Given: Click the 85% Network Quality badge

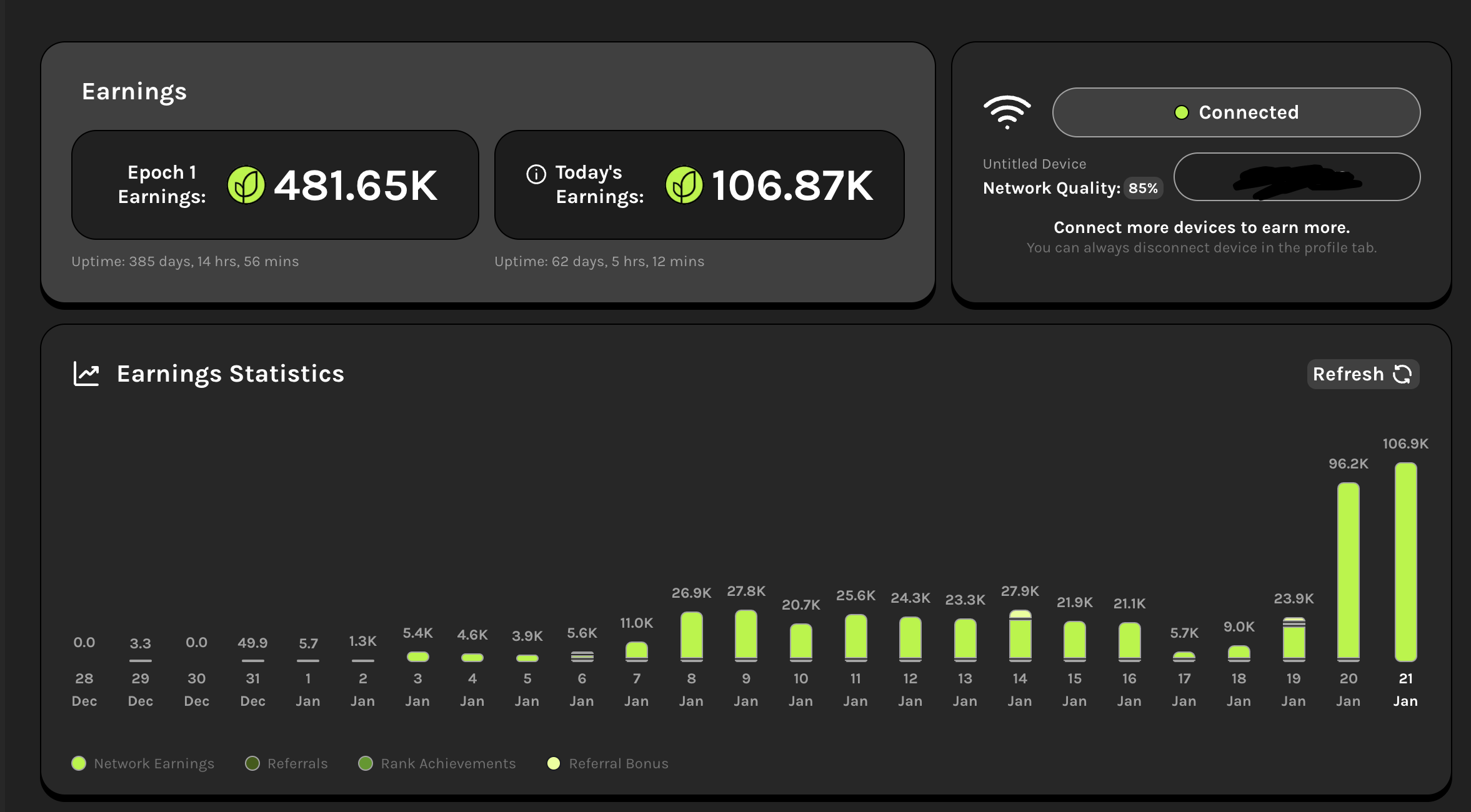Looking at the screenshot, I should (x=1143, y=188).
